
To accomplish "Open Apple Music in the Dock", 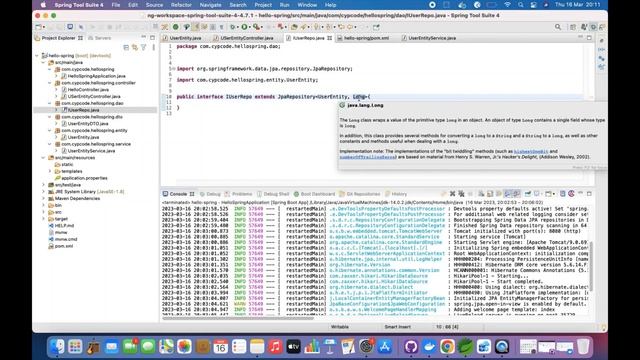I will point(275,347).
